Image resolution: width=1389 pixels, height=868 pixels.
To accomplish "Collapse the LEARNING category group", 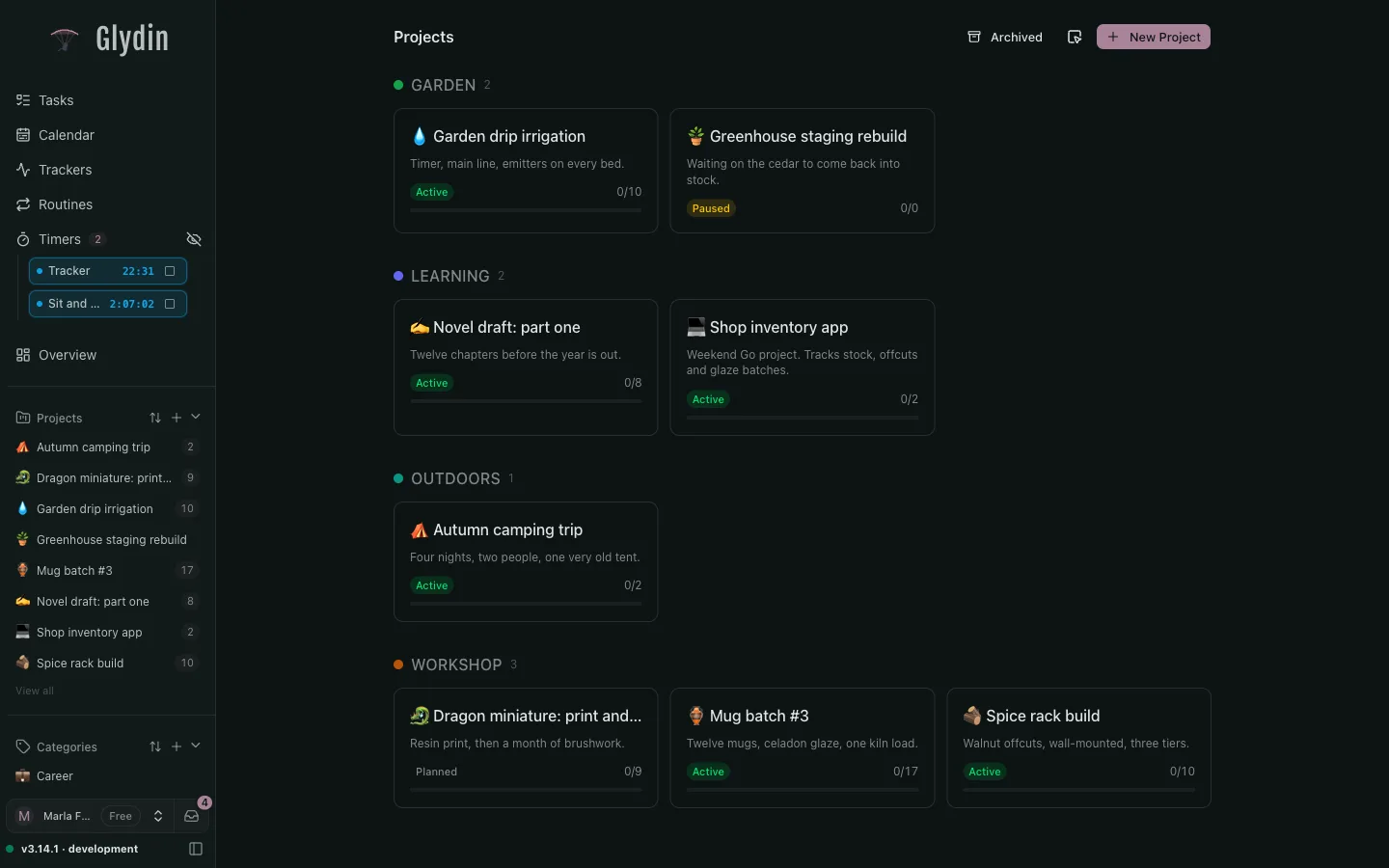I will pyautogui.click(x=449, y=276).
